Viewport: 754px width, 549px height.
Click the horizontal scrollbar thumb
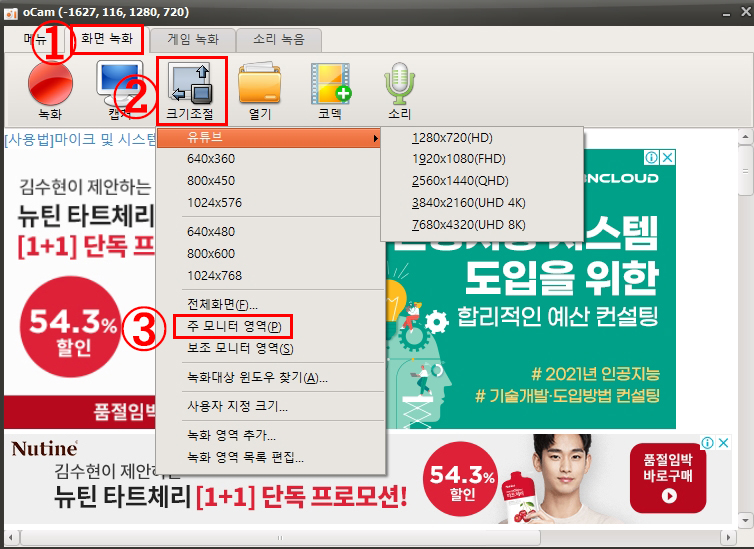pyautogui.click(x=280, y=537)
